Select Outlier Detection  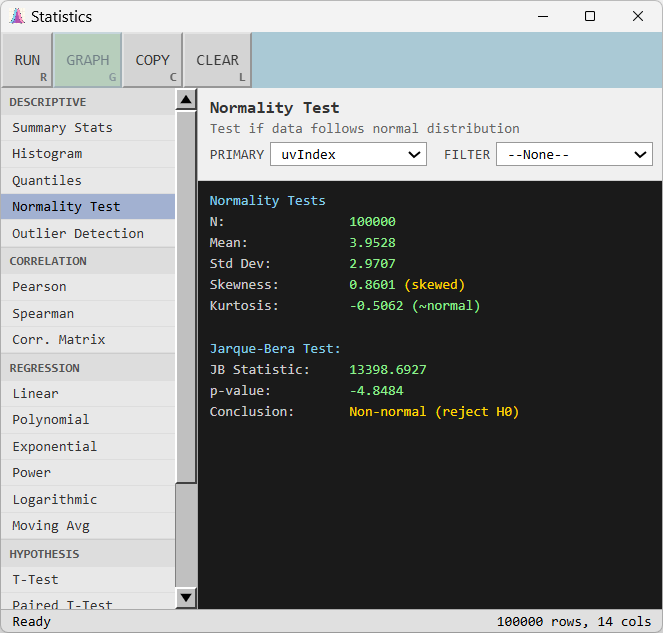click(x=78, y=234)
